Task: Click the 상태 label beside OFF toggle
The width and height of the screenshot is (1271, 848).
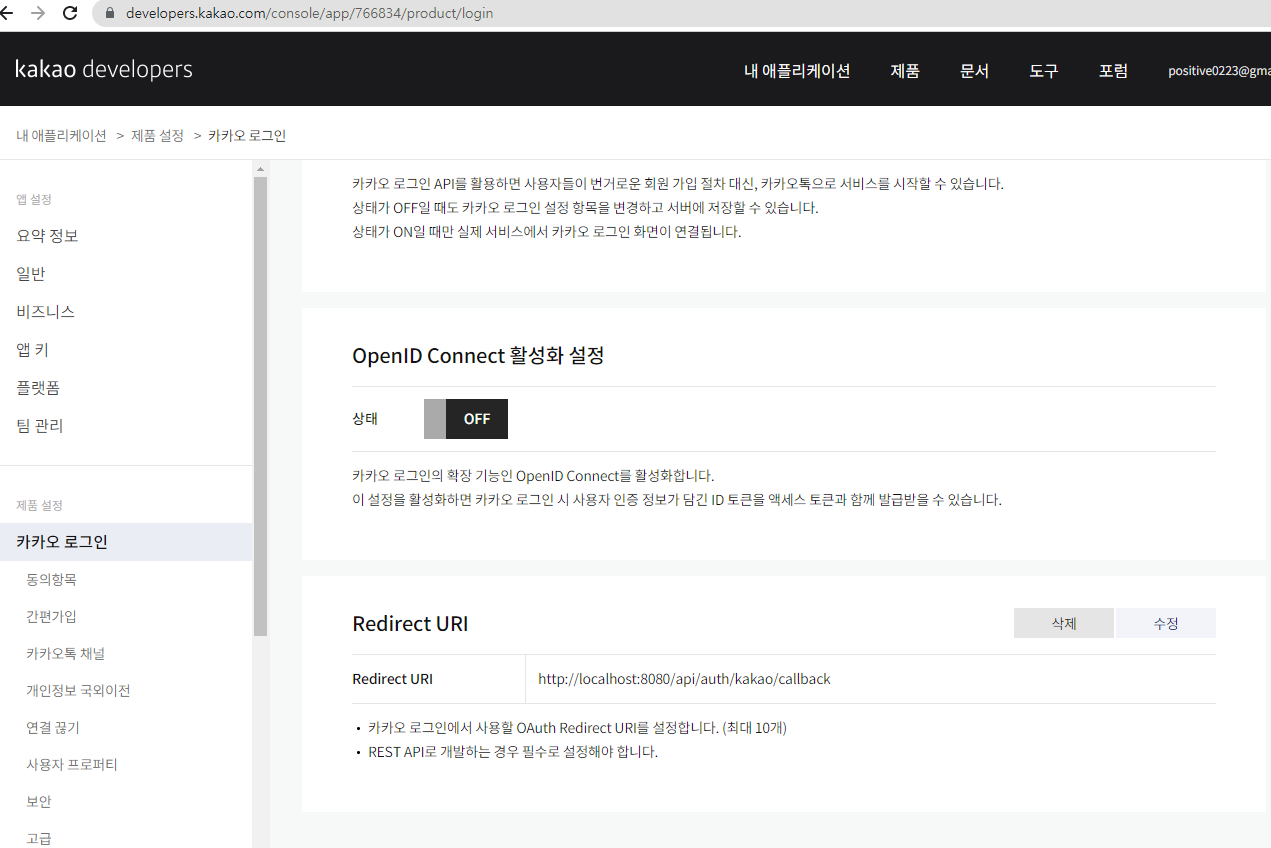Action: tap(365, 419)
